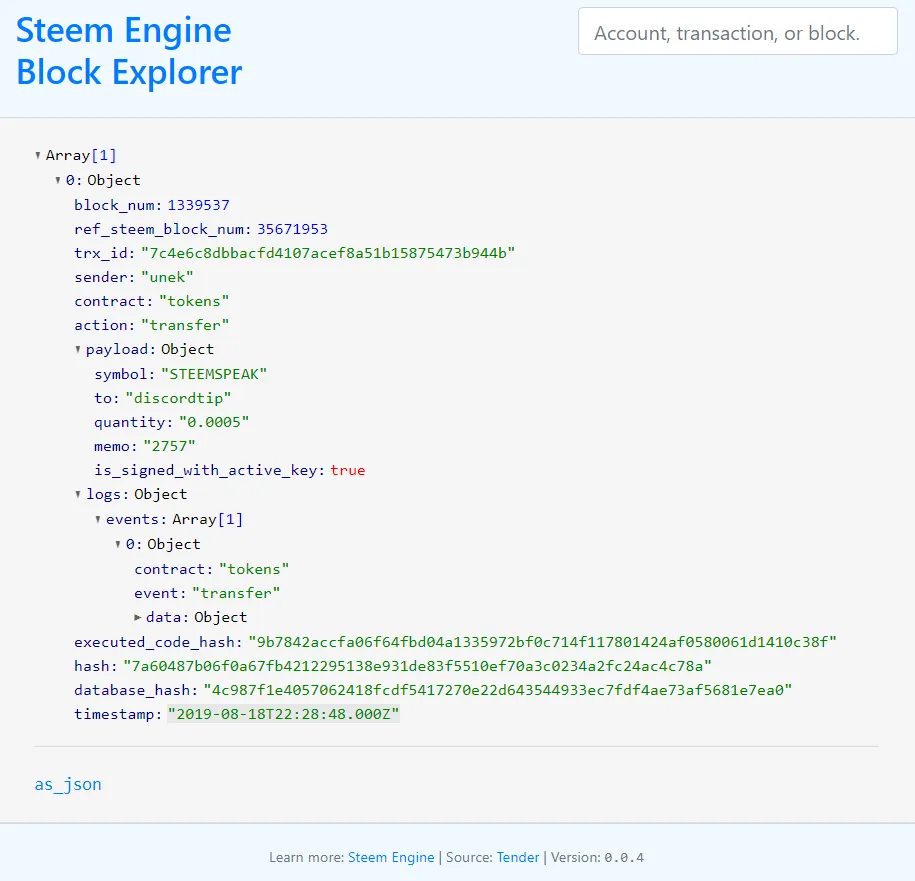Viewport: 915px width, 881px height.
Task: Select the ref_steem_block_num value 35671953
Action: 292,229
